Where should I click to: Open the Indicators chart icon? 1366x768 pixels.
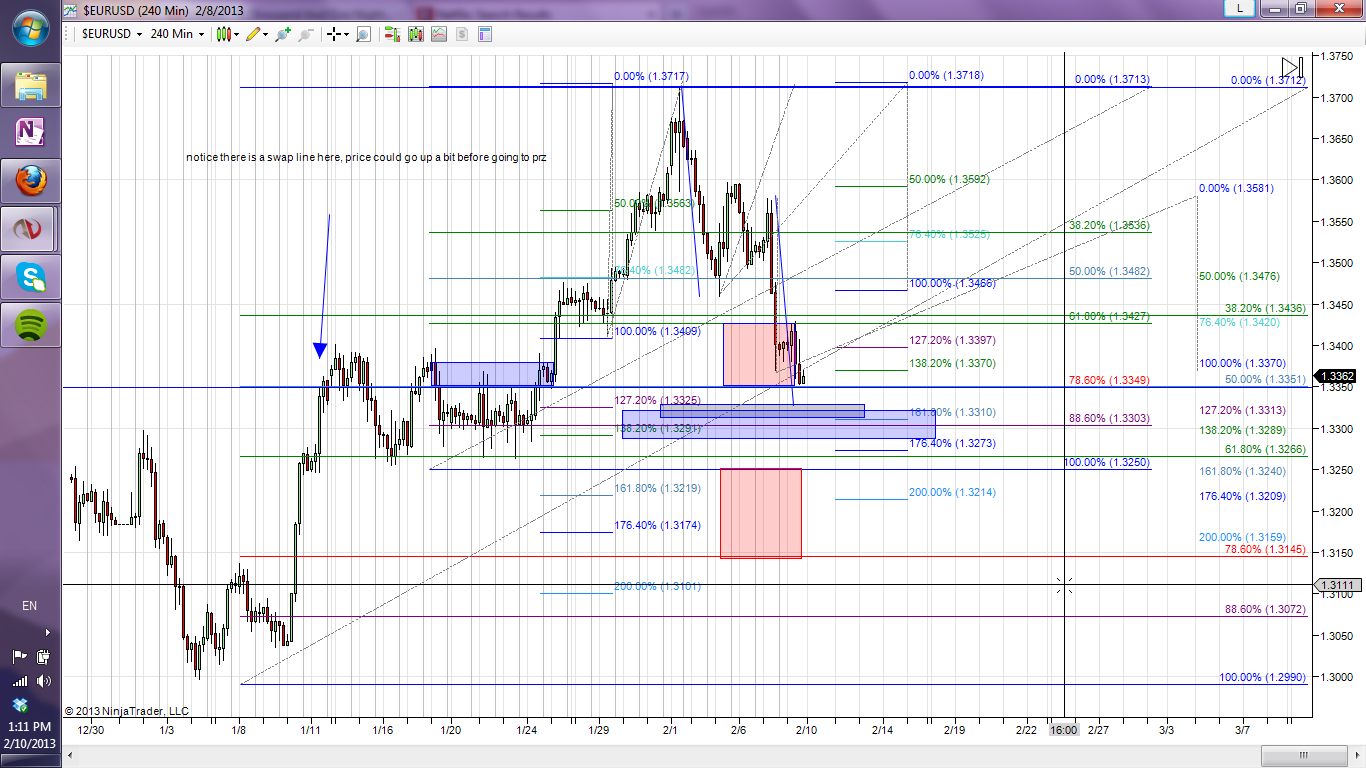438,34
